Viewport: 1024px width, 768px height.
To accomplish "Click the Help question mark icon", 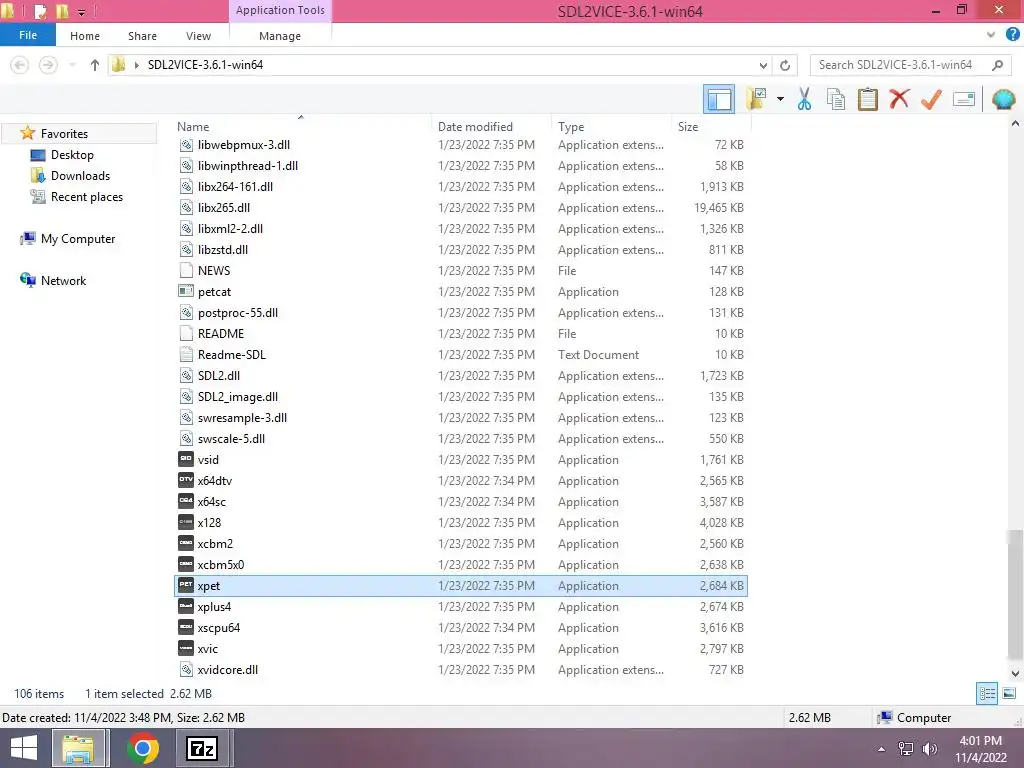I will (1012, 35).
